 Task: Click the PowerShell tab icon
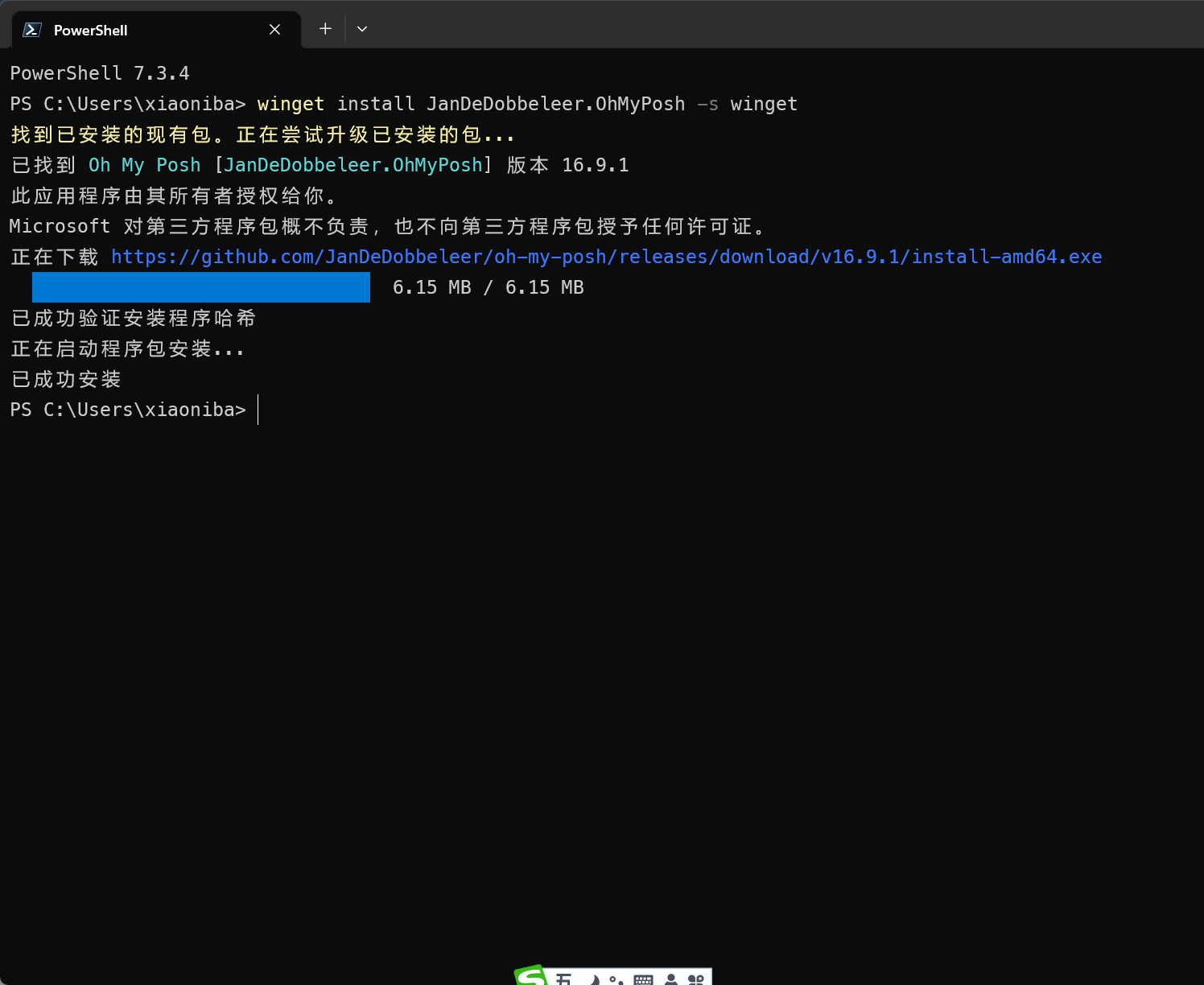click(x=32, y=30)
